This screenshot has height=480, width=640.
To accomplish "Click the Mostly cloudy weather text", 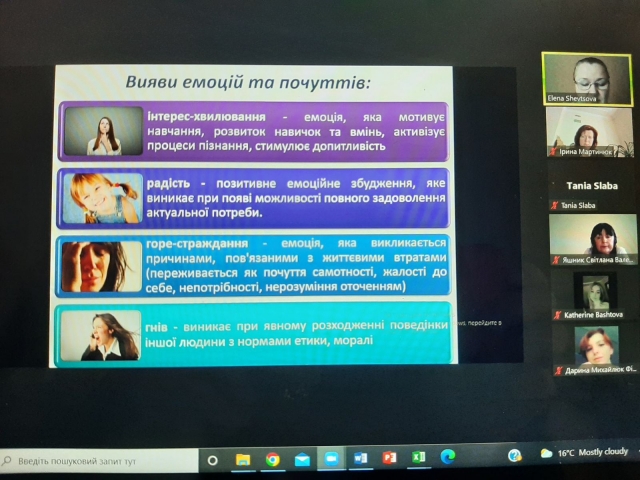I will click(603, 451).
